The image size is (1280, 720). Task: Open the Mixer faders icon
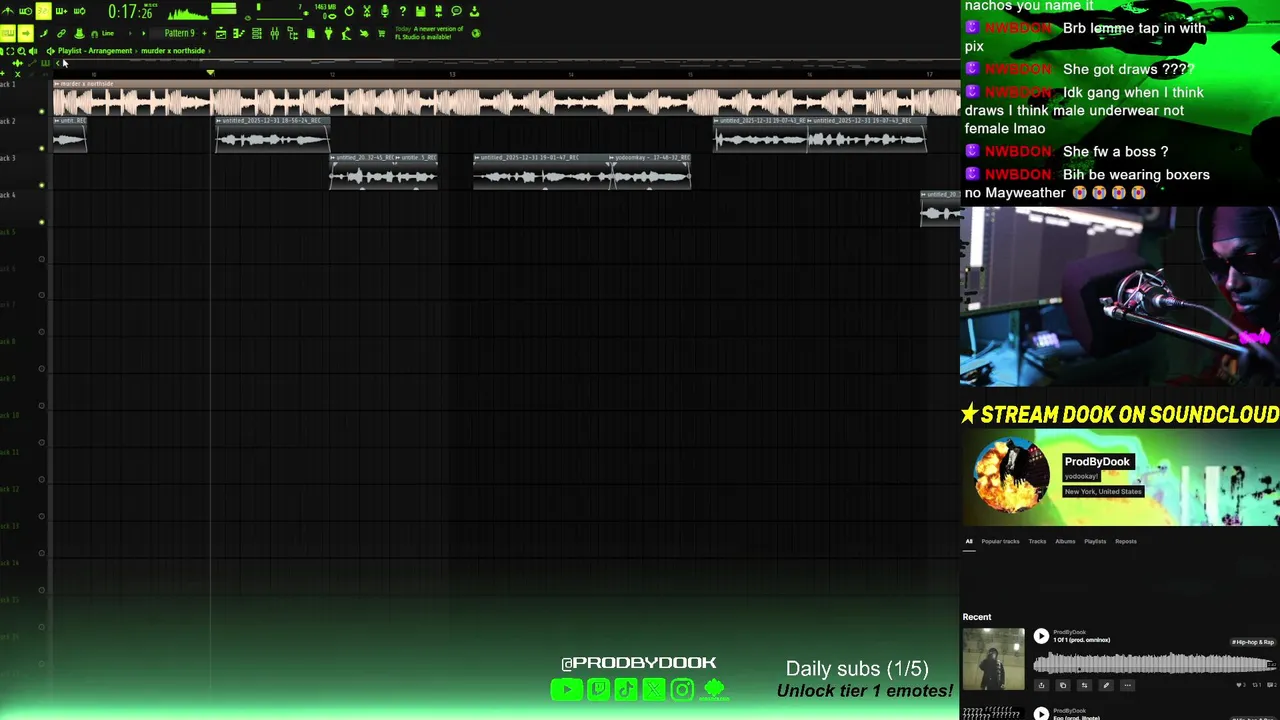(274, 34)
